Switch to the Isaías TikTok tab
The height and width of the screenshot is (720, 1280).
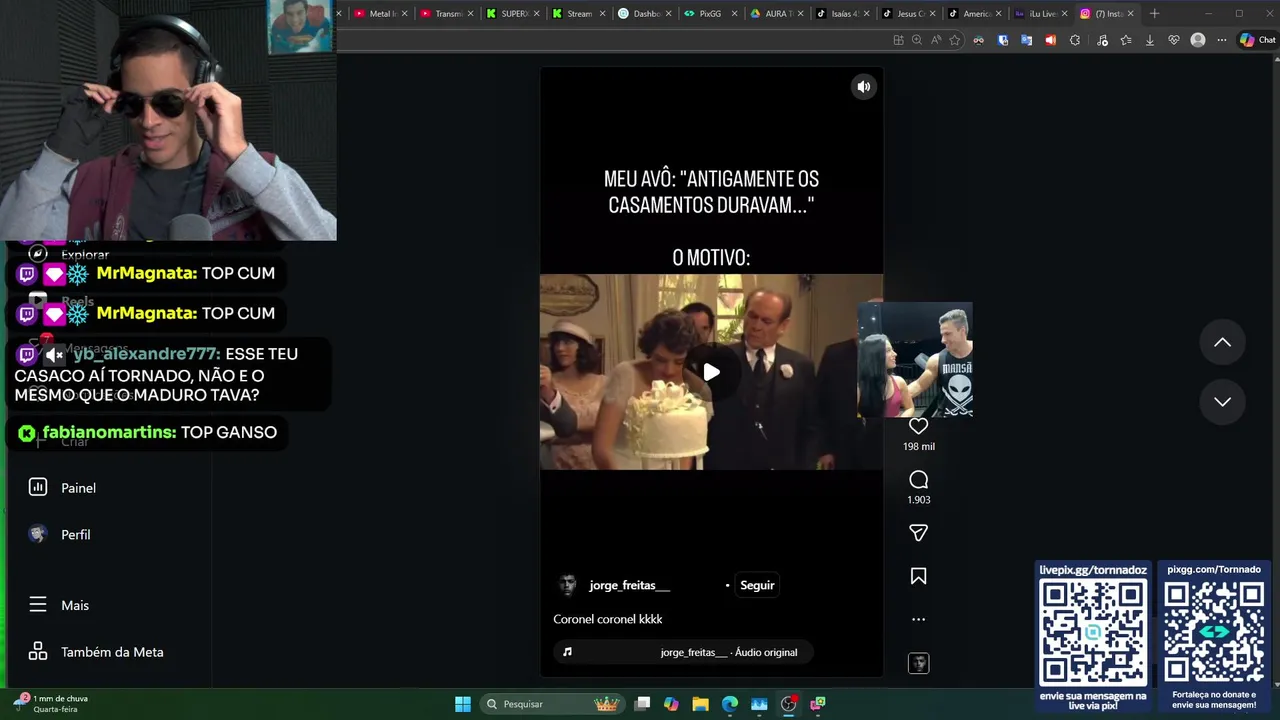point(843,14)
